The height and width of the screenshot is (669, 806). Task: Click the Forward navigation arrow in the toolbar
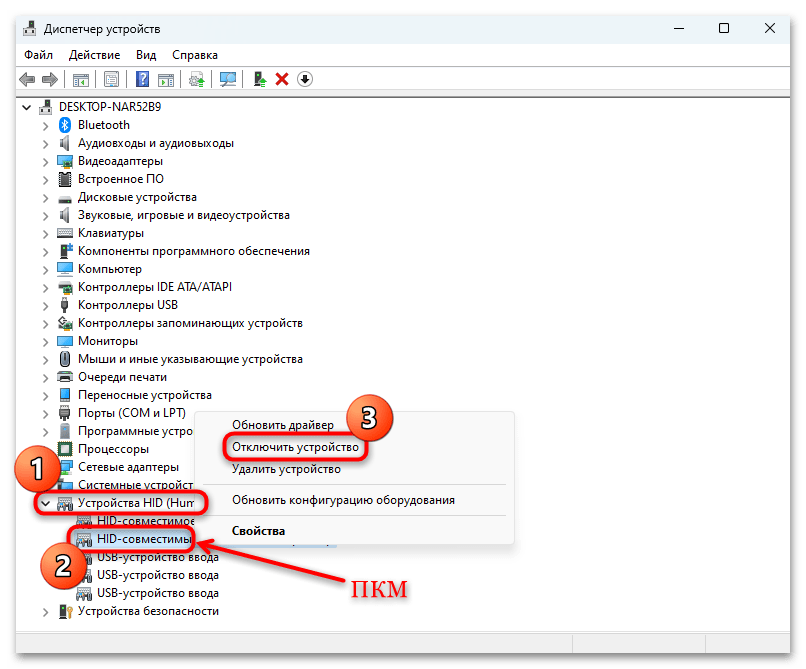tap(48, 79)
